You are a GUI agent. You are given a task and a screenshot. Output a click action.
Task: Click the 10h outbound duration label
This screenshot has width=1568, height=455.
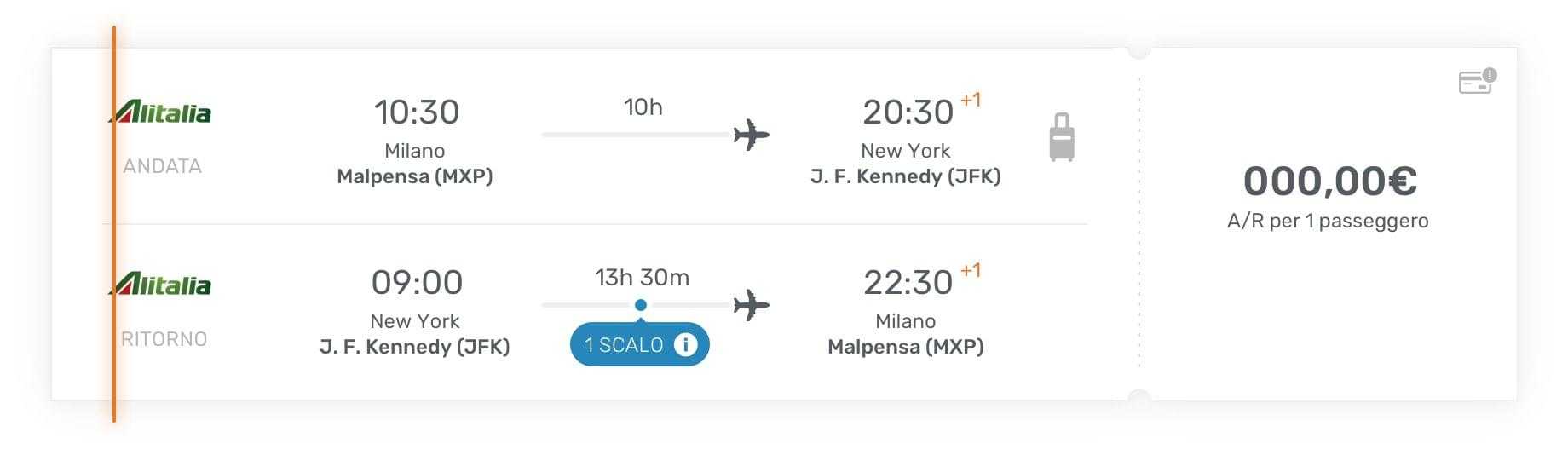(643, 107)
